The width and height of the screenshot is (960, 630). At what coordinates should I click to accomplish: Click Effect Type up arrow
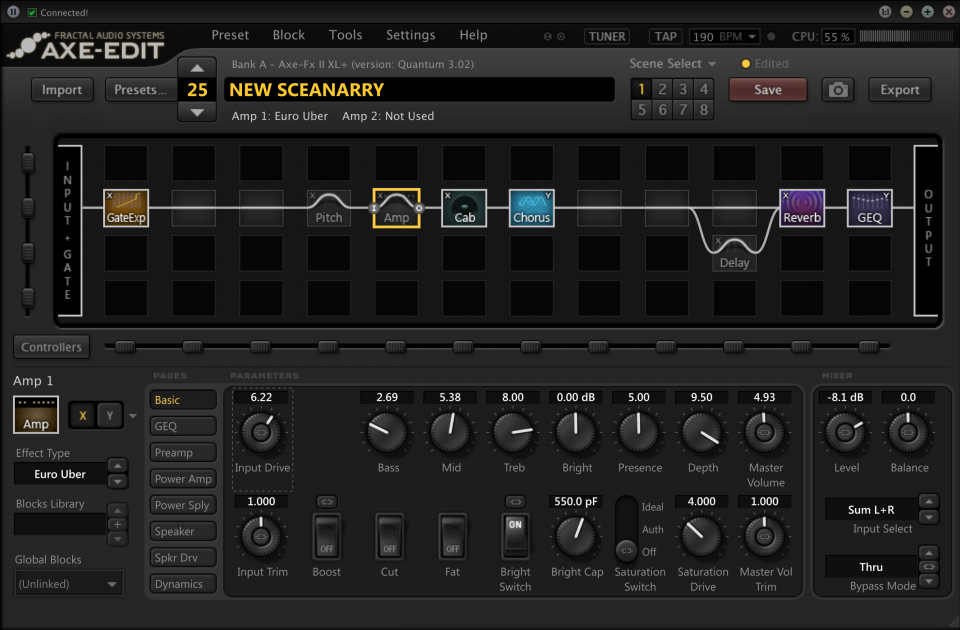point(118,466)
